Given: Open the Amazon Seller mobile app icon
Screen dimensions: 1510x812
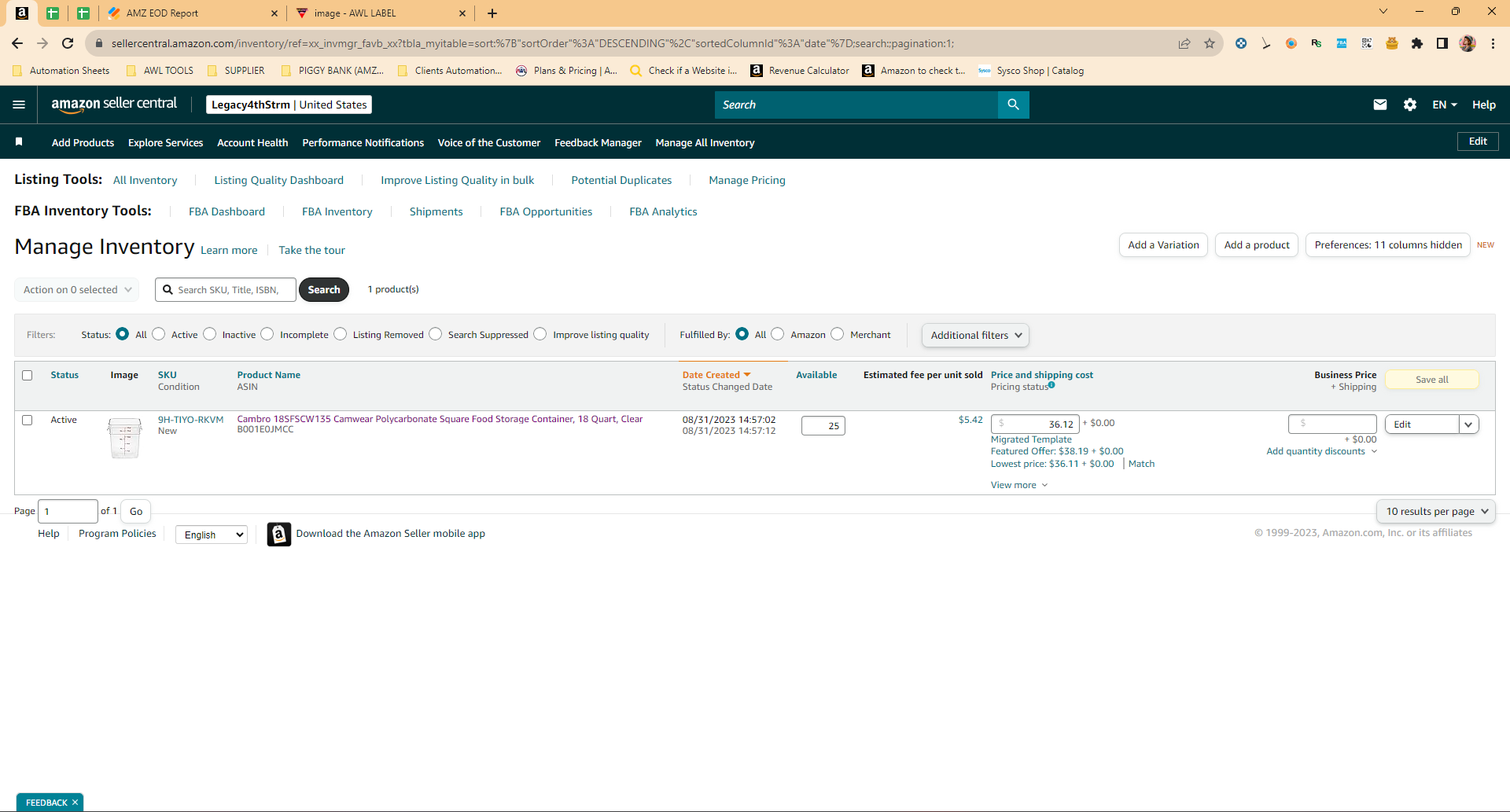Looking at the screenshot, I should (279, 534).
